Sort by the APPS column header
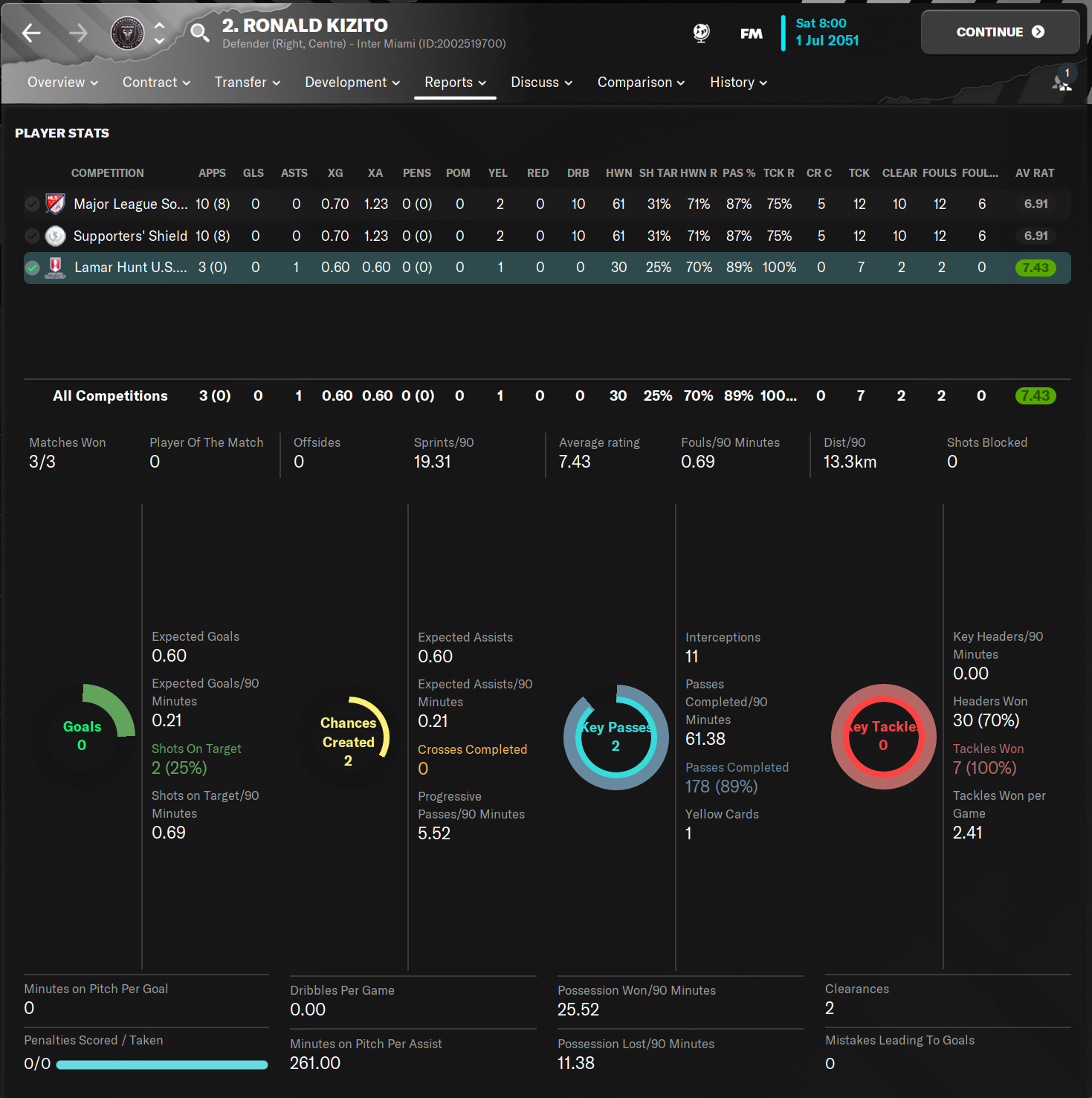The image size is (1092, 1098). [212, 173]
